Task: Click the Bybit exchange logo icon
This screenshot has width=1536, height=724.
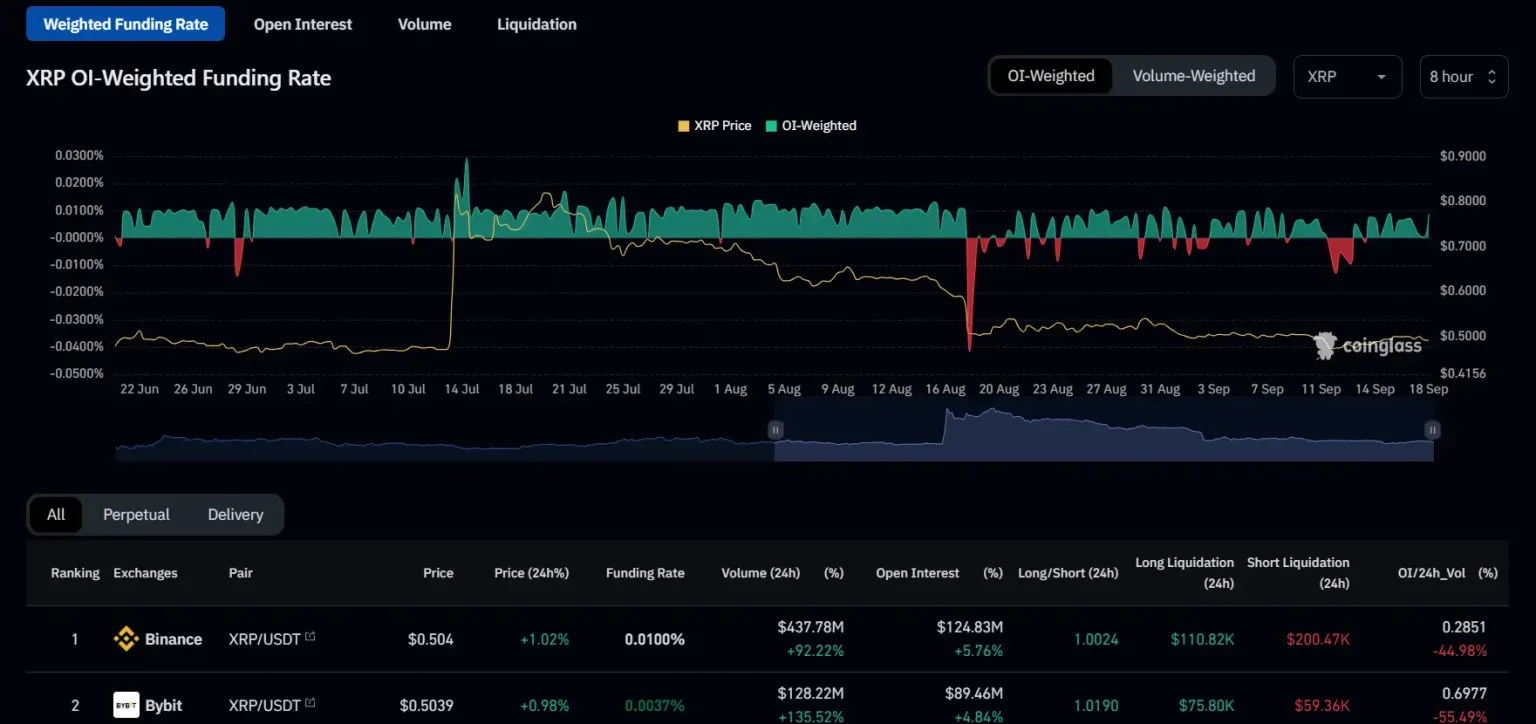Action: click(x=126, y=705)
